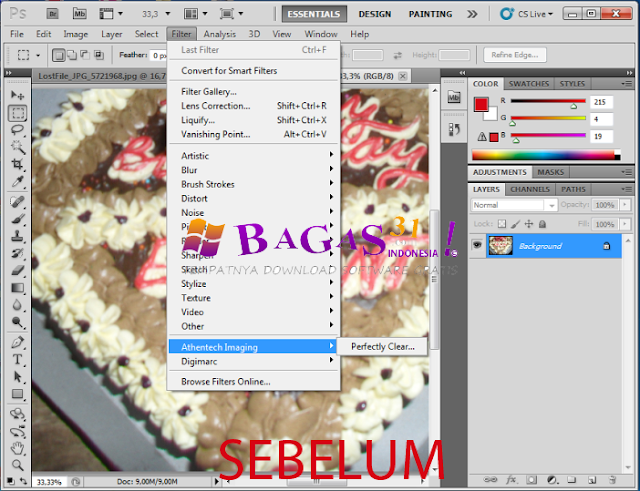Image resolution: width=640 pixels, height=491 pixels.
Task: Switch to the Swatches tab
Action: tap(529, 84)
